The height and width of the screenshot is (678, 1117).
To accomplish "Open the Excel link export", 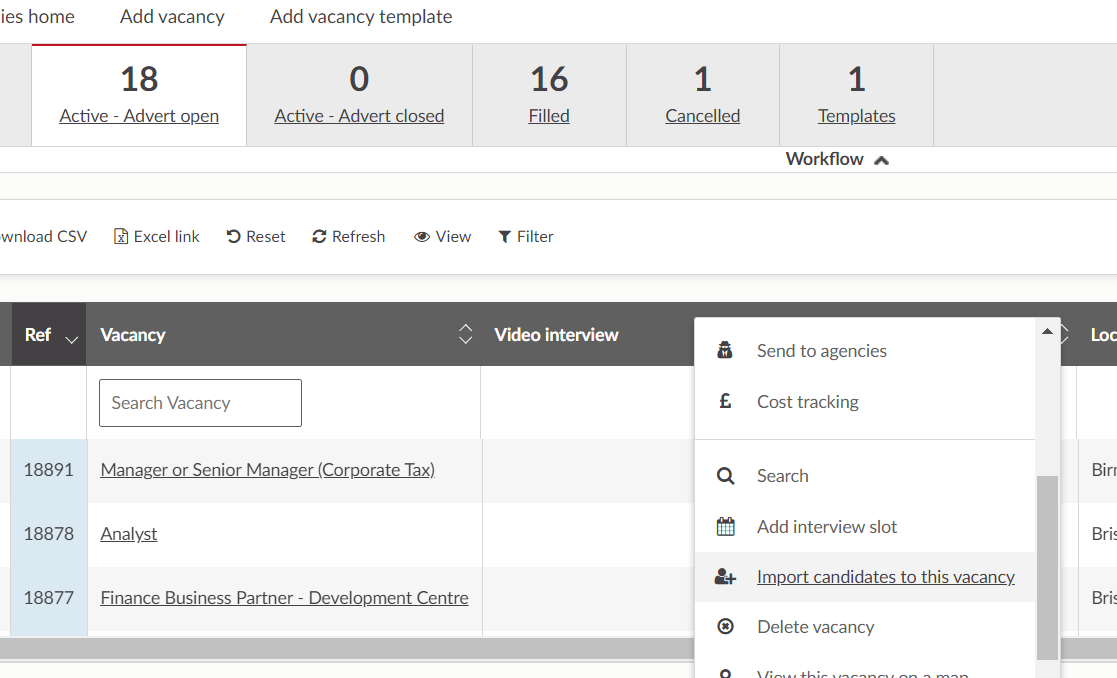I will point(157,237).
